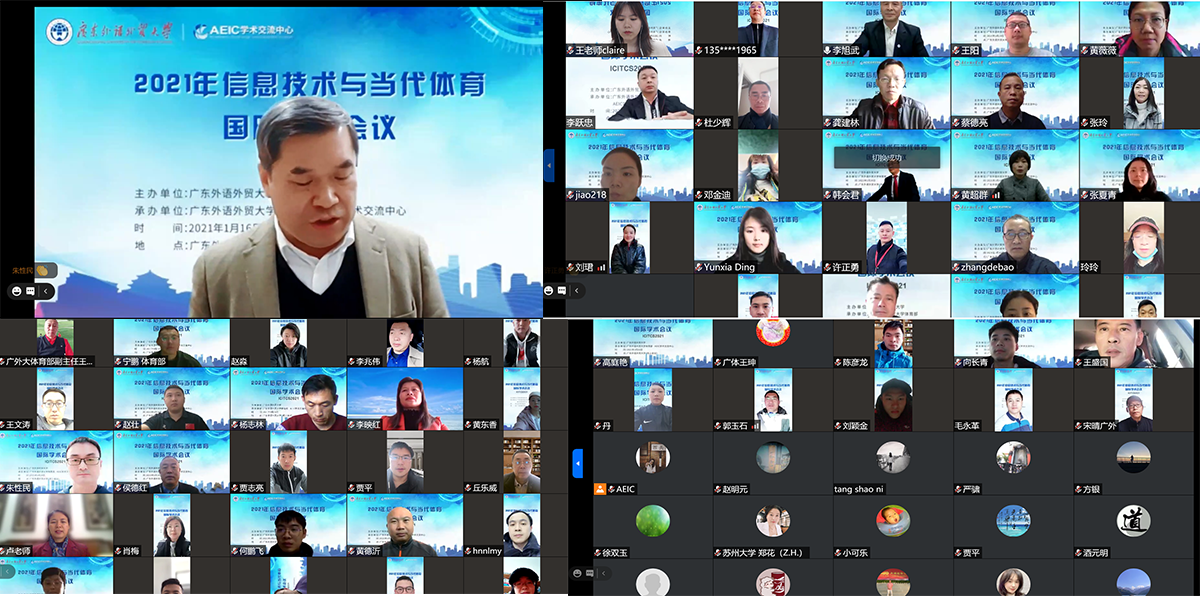1200x596 pixels.
Task: Click emoji reaction icon in speaker view
Action: [16, 290]
